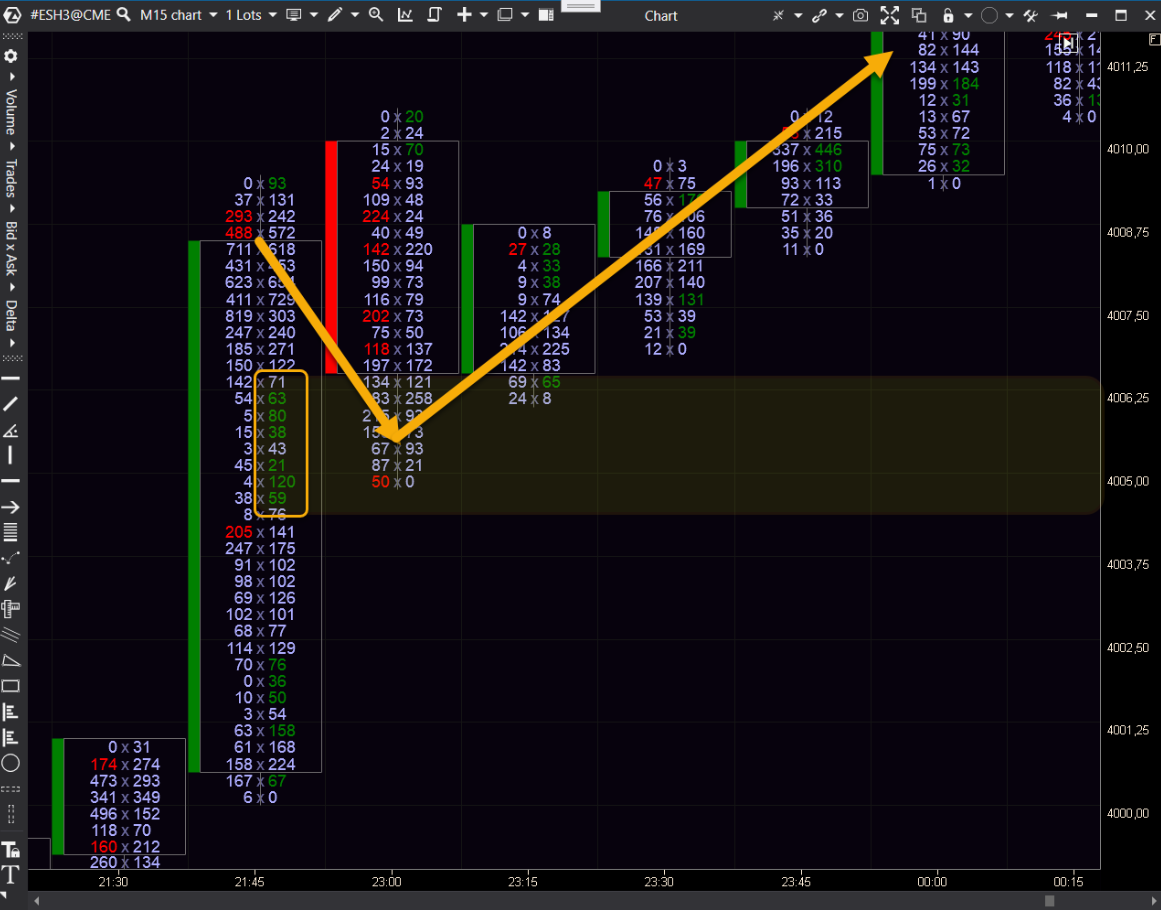The image size is (1161, 910).
Task: Select the Bid x Ask mode in sidebar
Action: coord(11,248)
